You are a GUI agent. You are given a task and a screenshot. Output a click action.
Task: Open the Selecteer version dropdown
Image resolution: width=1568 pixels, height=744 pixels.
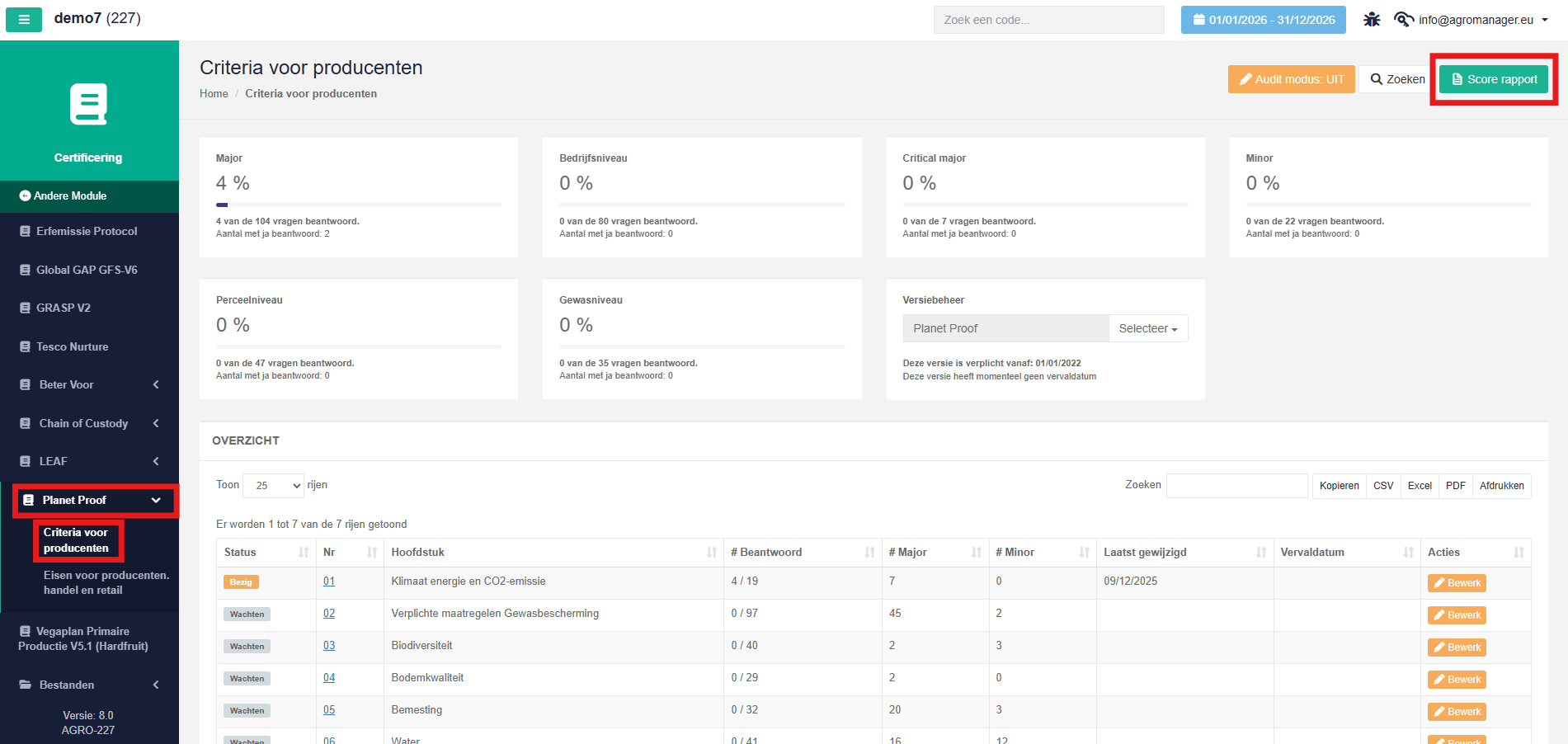coord(1148,328)
